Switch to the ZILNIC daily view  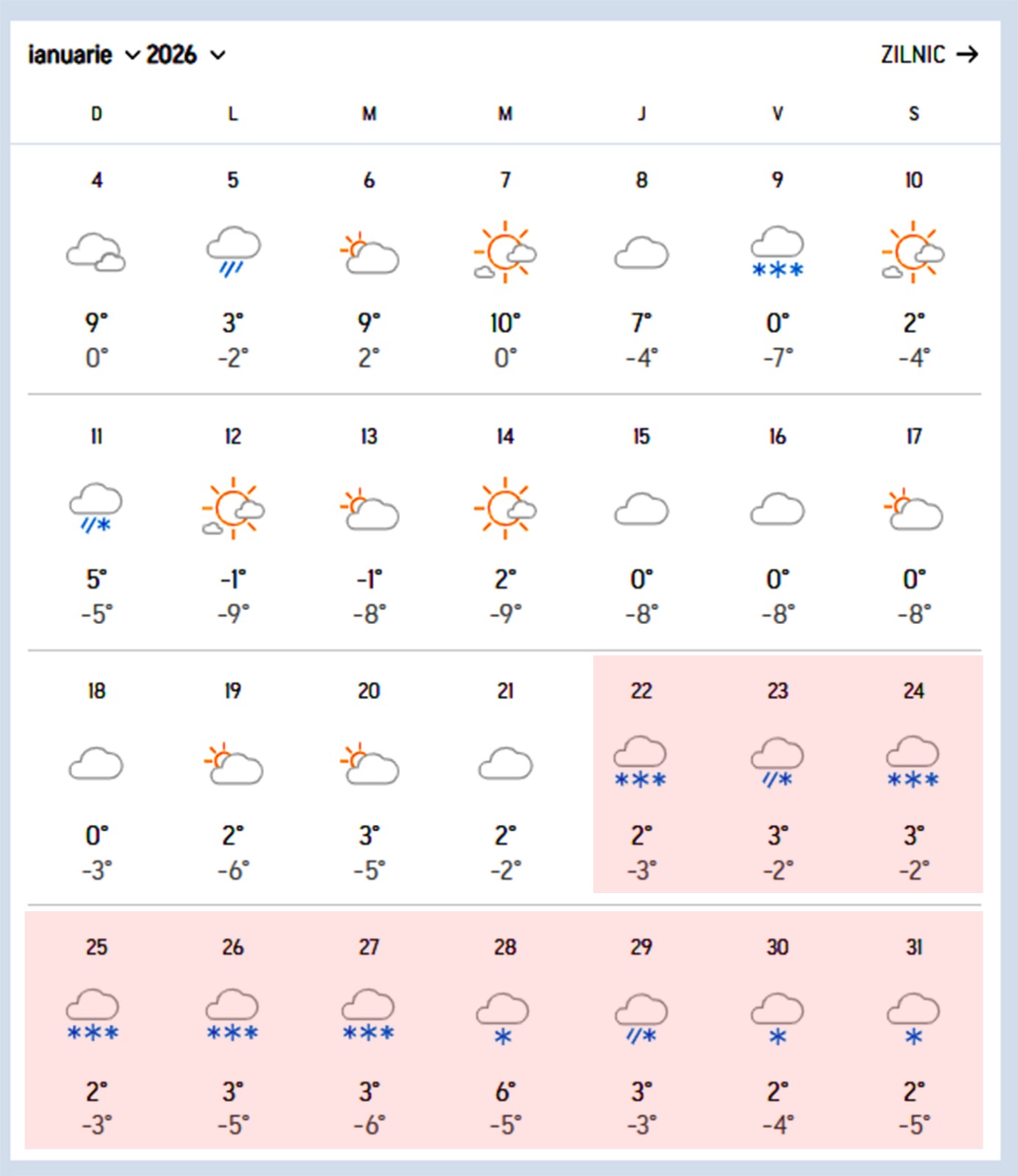[x=929, y=54]
